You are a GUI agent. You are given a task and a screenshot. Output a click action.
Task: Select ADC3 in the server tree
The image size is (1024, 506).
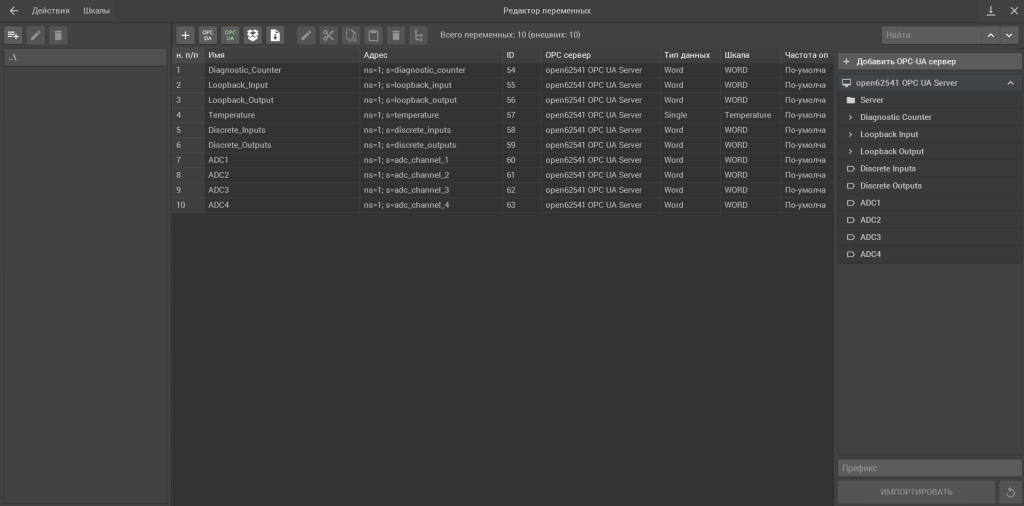click(x=870, y=237)
